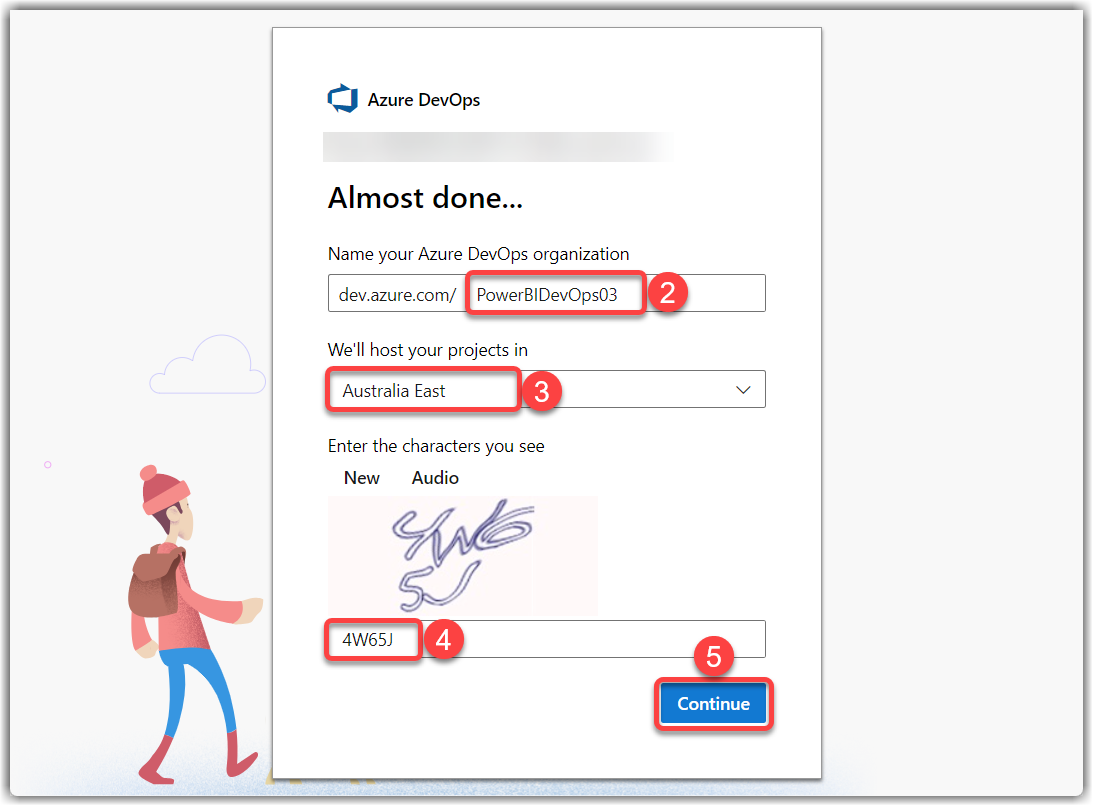Click 'Enter the characters you see' label
Image resolution: width=1093 pixels, height=806 pixels.
pos(436,446)
